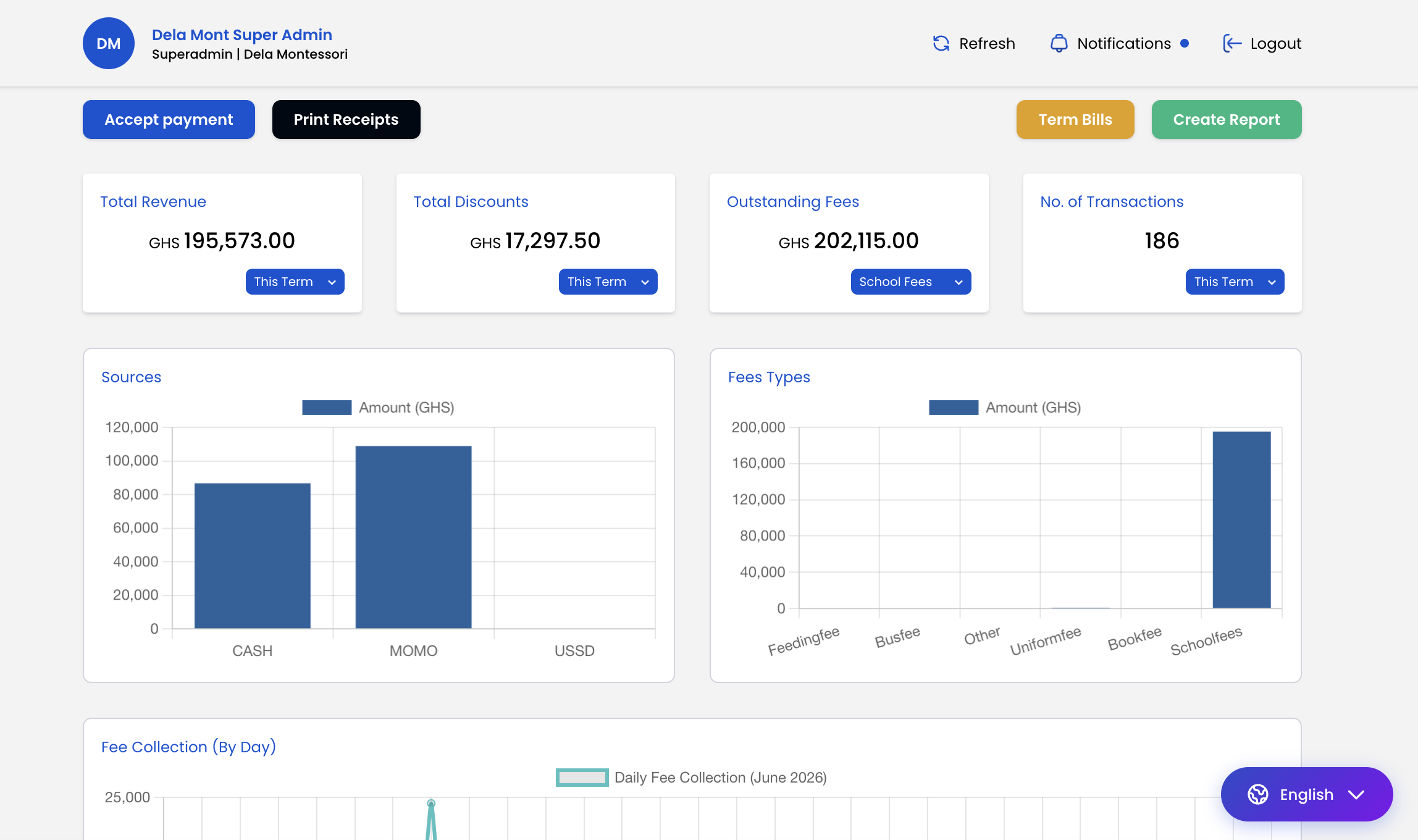Open the Total Discounts This Term dropdown

point(608,282)
